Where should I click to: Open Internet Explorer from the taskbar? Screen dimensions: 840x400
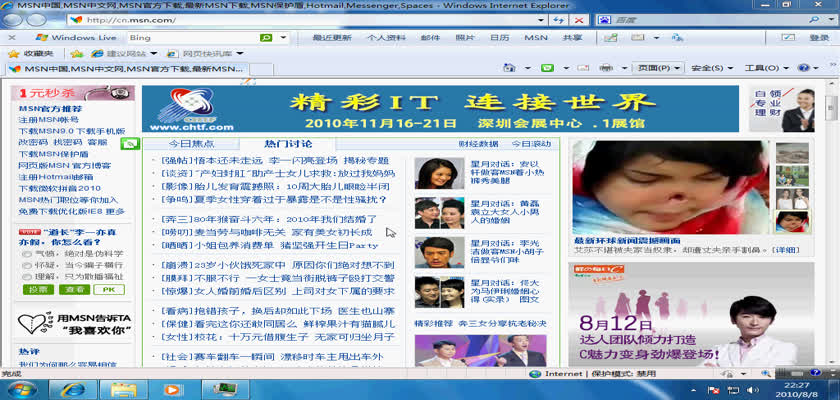[x=73, y=389]
